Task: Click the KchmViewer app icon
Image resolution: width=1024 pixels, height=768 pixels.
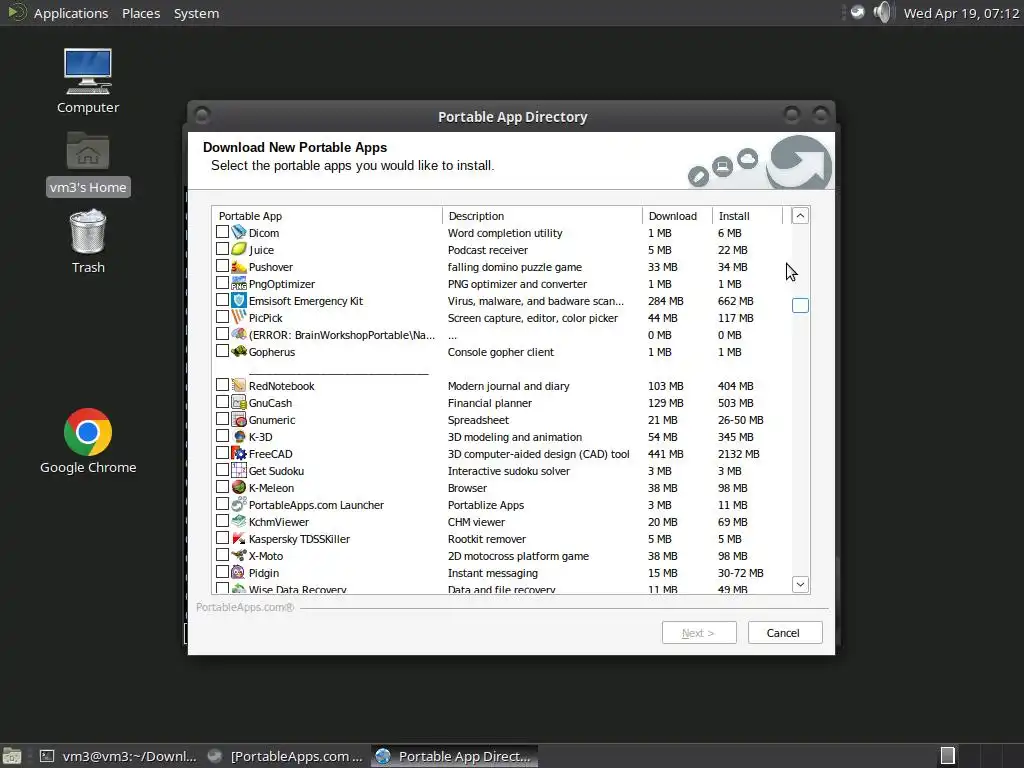Action: 239,521
